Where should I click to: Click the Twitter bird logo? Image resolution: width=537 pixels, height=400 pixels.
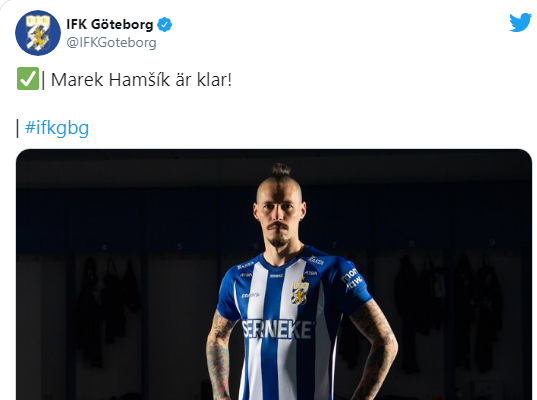tap(520, 23)
